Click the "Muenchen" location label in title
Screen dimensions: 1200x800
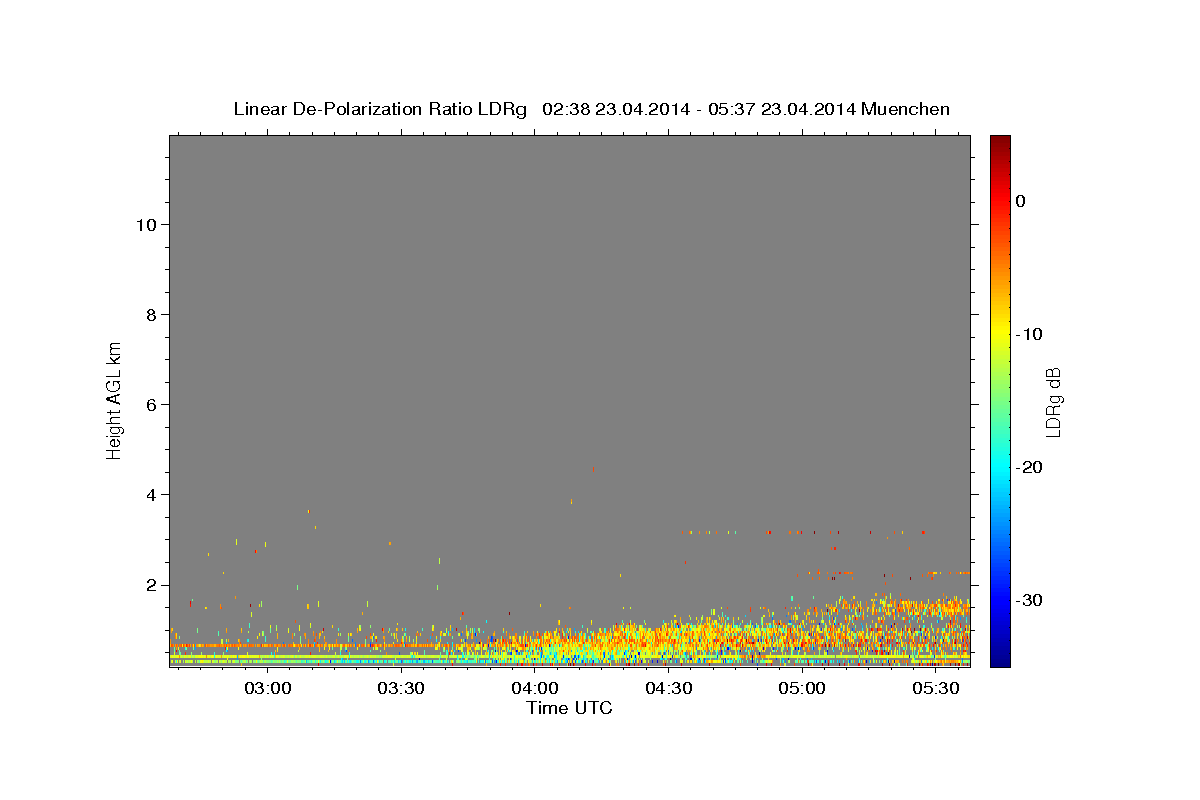pyautogui.click(x=905, y=109)
